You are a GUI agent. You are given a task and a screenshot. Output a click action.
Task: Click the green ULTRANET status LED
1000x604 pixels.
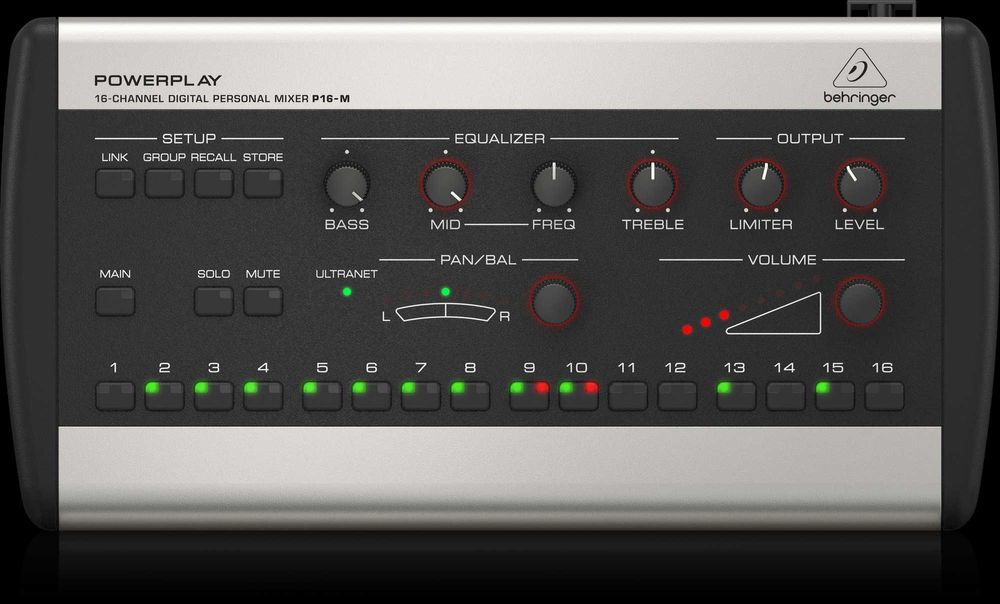(347, 292)
